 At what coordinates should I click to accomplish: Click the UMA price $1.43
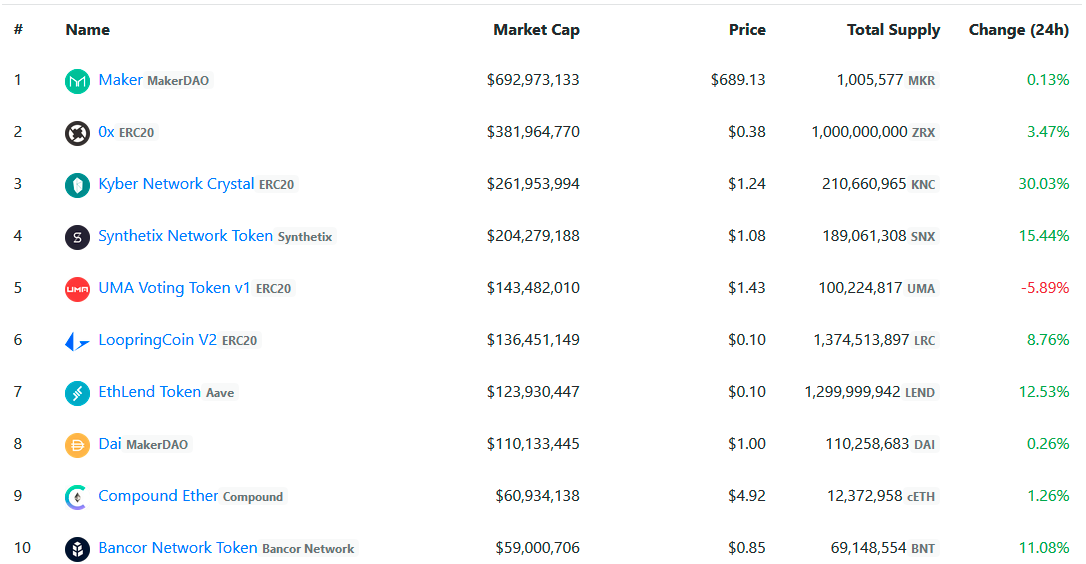tap(747, 288)
